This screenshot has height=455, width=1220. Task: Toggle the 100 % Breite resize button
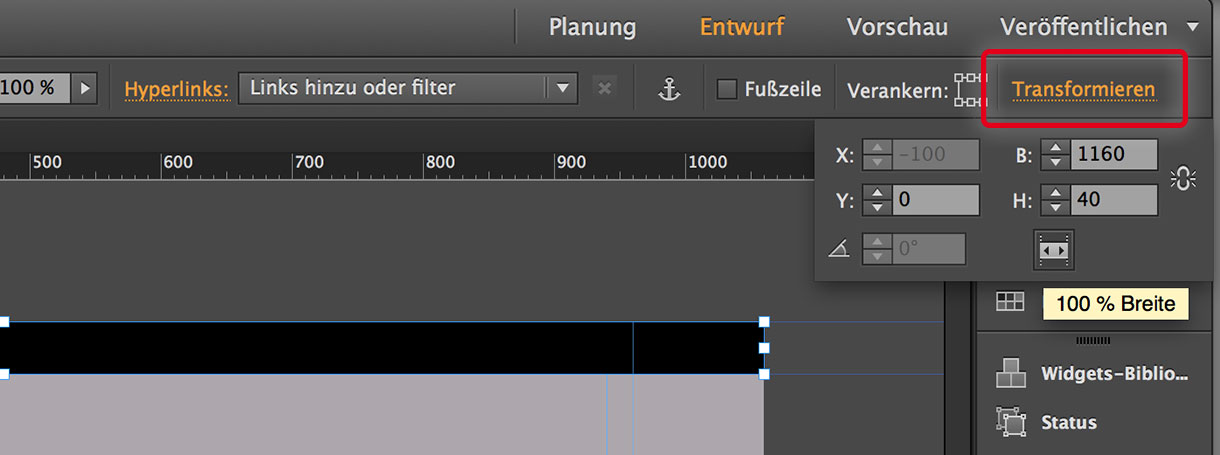1053,250
